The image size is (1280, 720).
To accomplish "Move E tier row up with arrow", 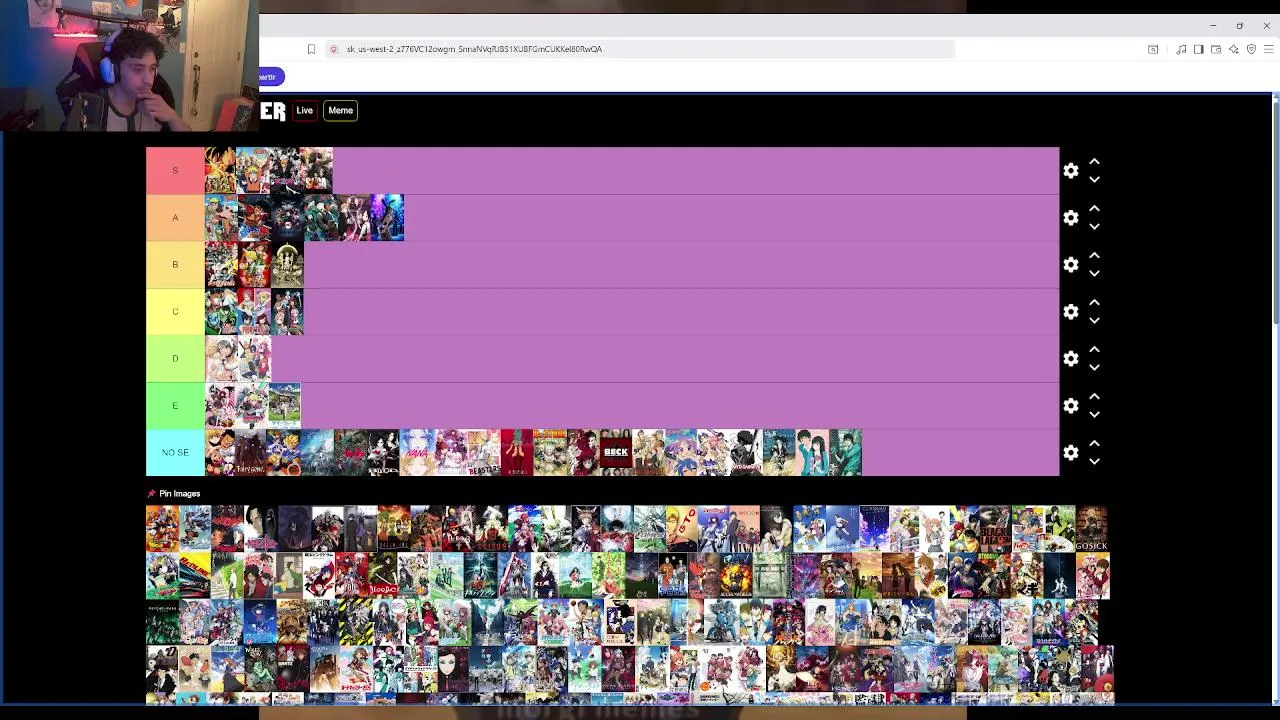I will click(x=1094, y=397).
